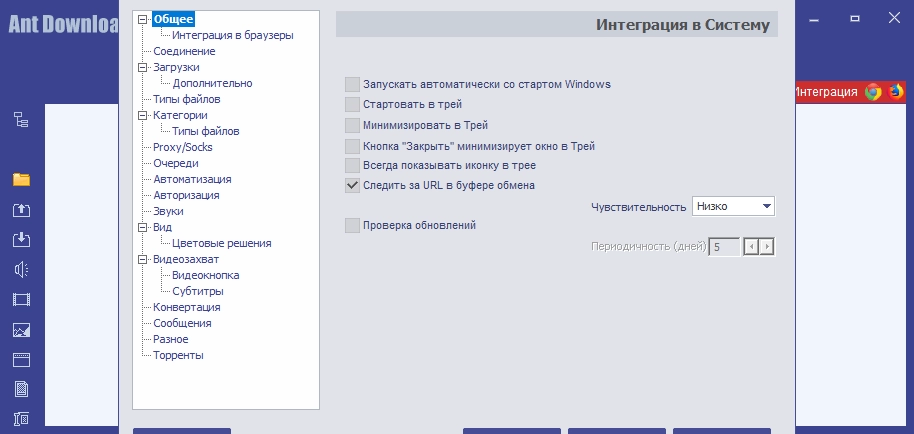This screenshot has height=434, width=914.
Task: Open the Чувствительность dropdown
Action: point(733,206)
